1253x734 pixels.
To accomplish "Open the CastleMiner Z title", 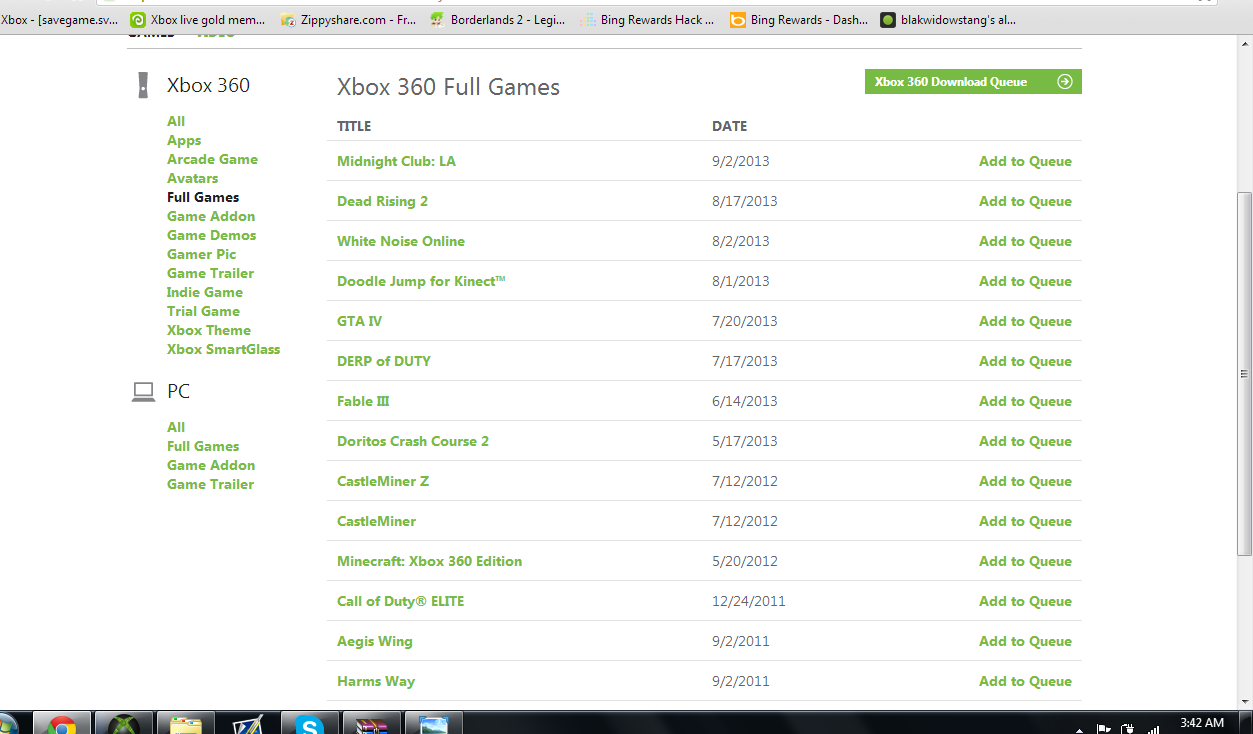I will coord(383,481).
